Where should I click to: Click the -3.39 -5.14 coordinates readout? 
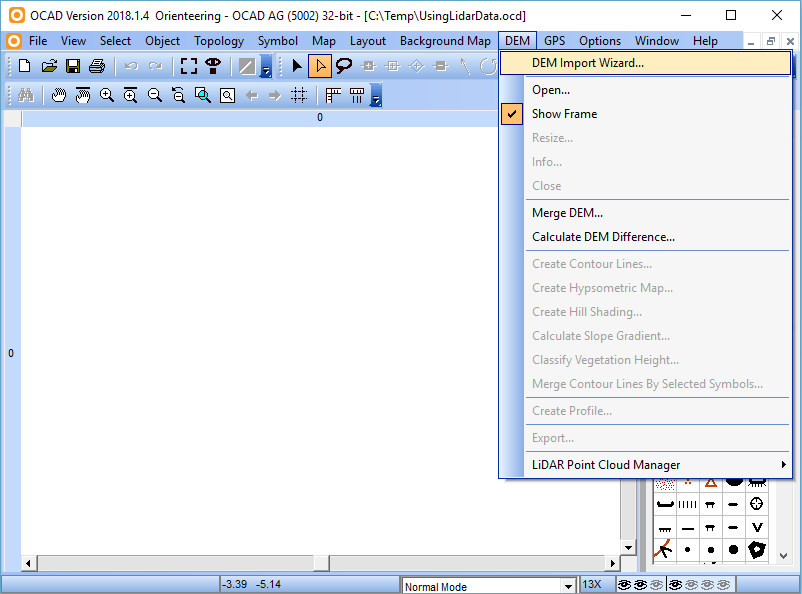pos(252,584)
